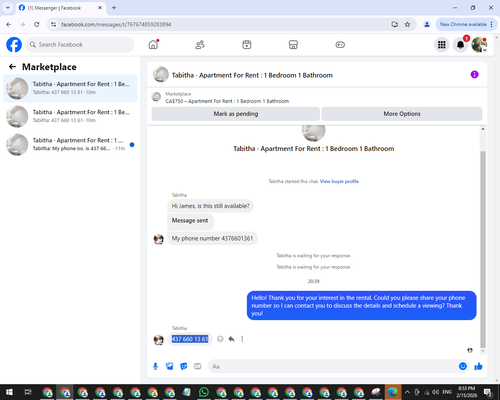The width and height of the screenshot is (500, 400).
Task: Click the 'Hi James, is this still available?' message
Action: [x=210, y=206]
